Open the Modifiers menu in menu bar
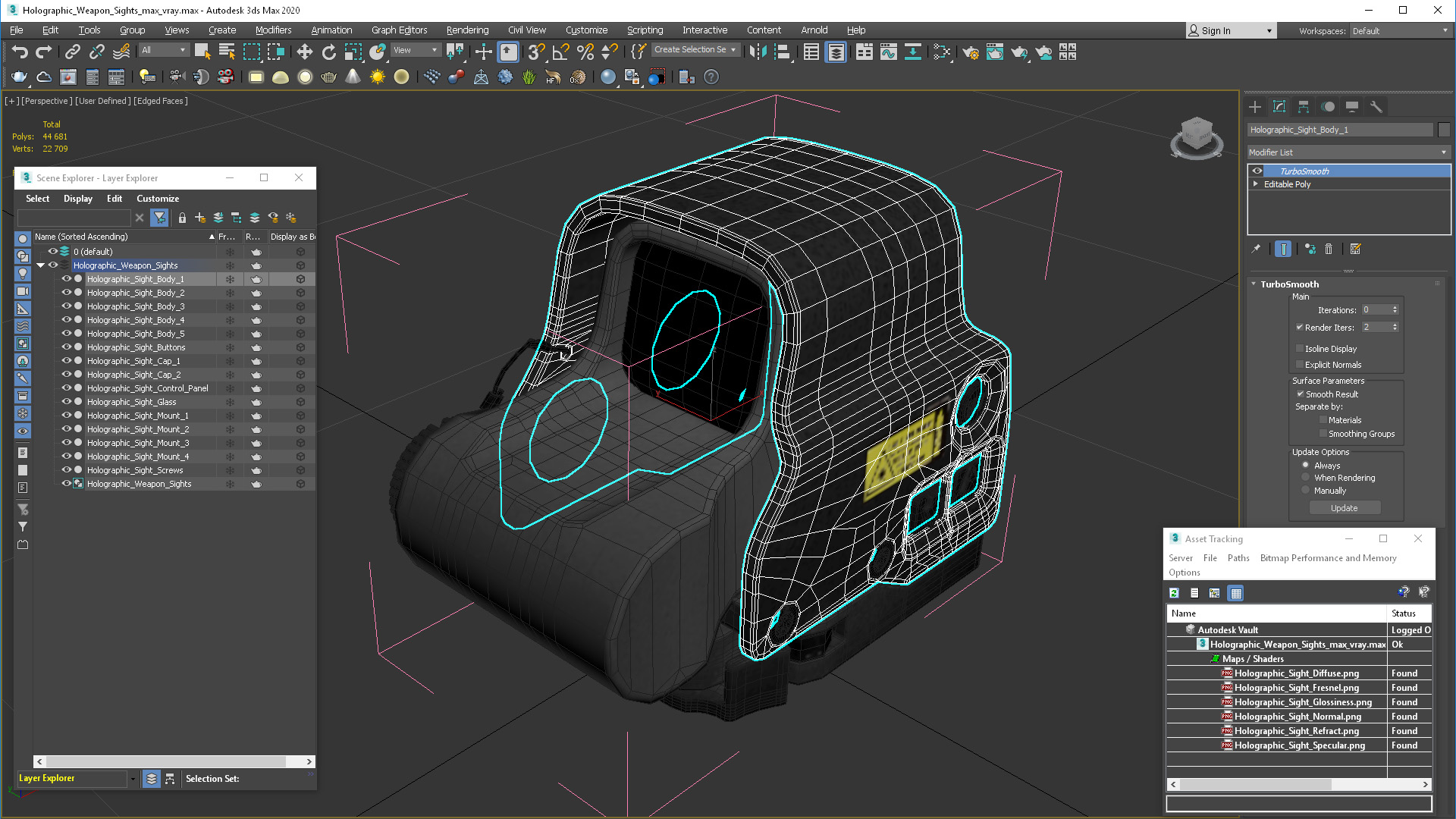 pyautogui.click(x=271, y=29)
